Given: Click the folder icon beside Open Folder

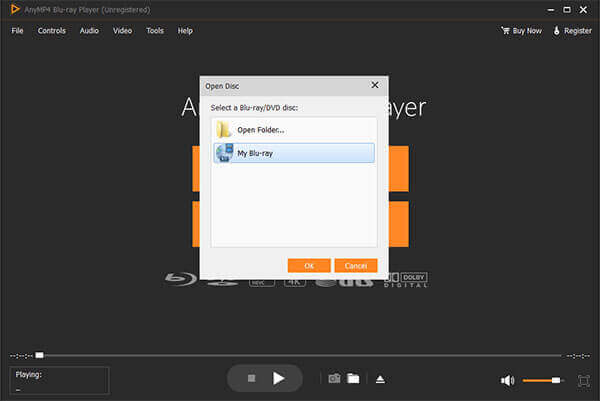Looking at the screenshot, I should tap(223, 129).
